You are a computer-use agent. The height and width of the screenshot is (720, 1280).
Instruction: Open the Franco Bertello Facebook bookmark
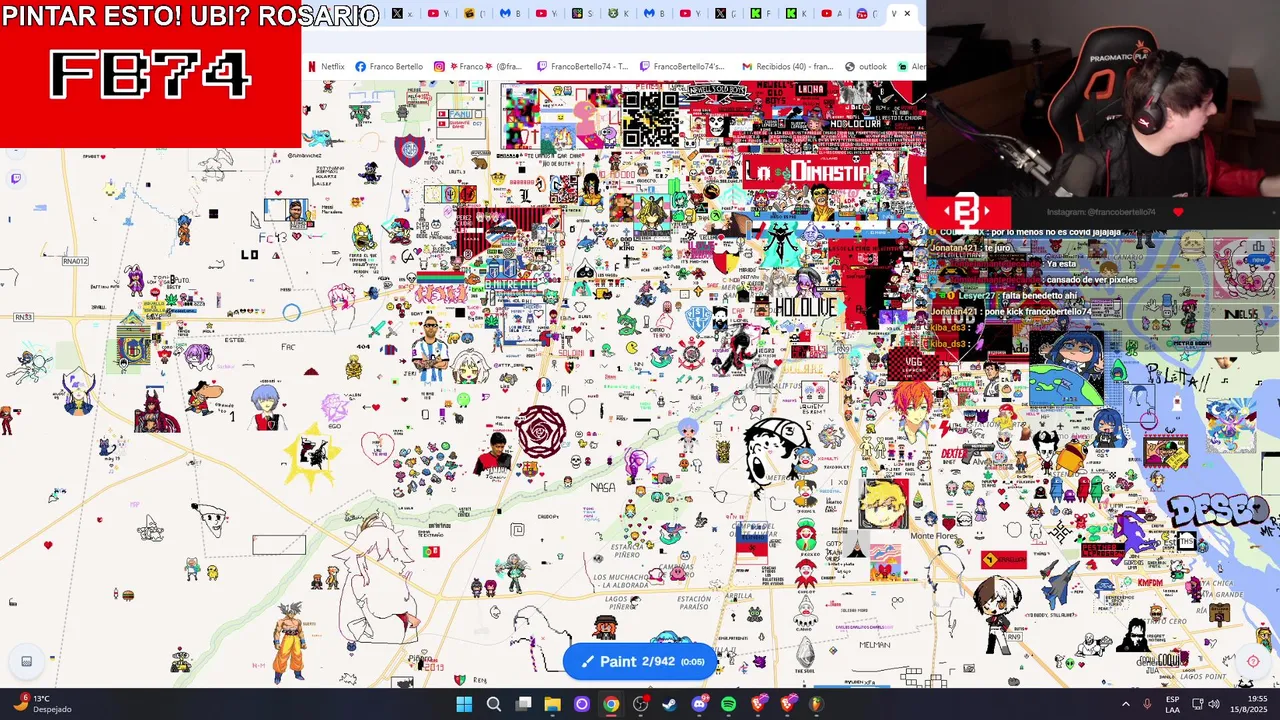389,67
